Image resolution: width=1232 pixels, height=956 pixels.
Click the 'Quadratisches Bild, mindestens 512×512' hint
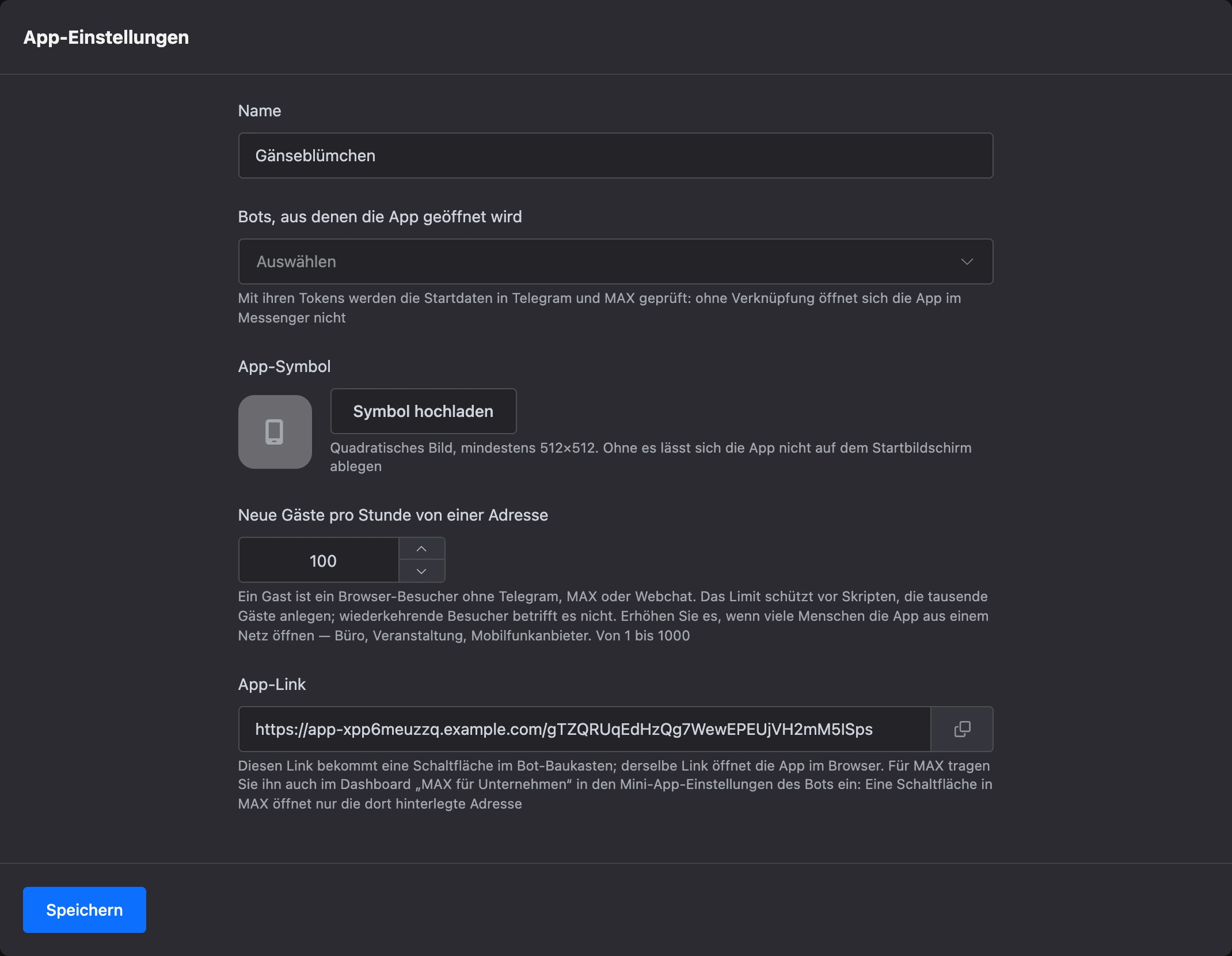tap(651, 457)
